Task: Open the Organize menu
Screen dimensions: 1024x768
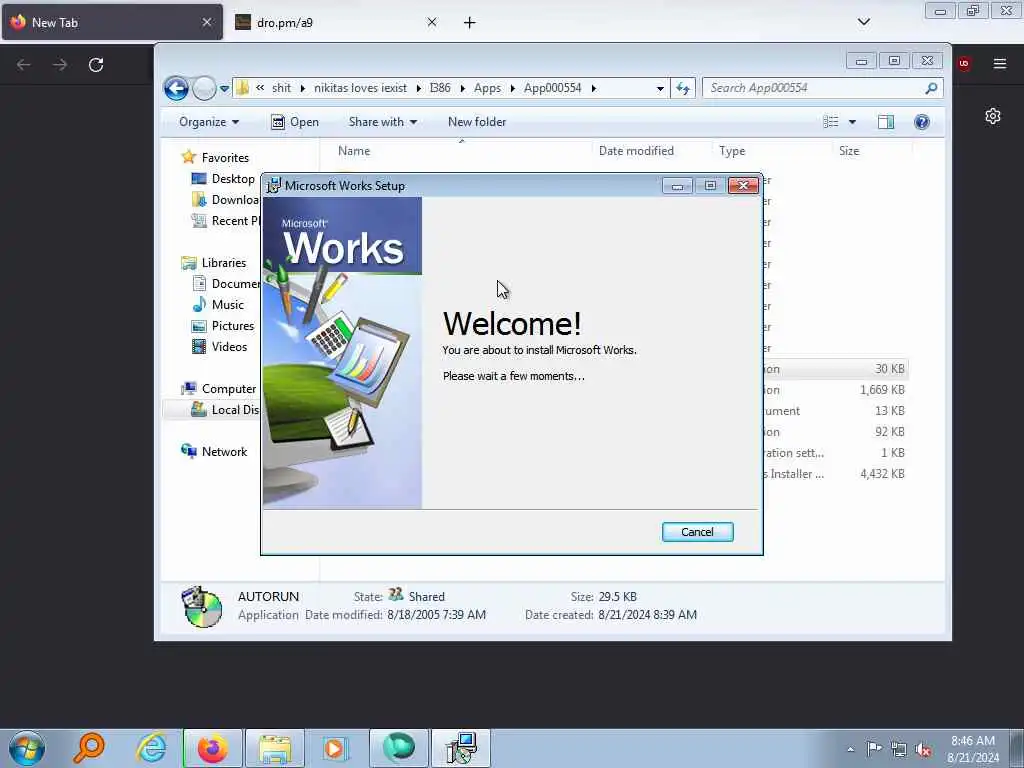Action: [x=209, y=122]
